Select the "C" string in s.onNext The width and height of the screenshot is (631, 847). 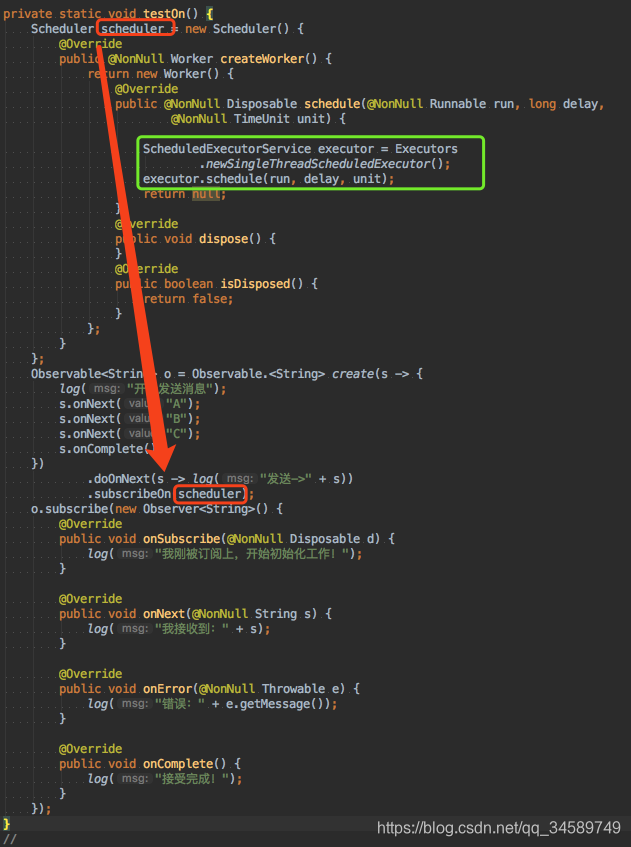pyautogui.click(x=176, y=434)
